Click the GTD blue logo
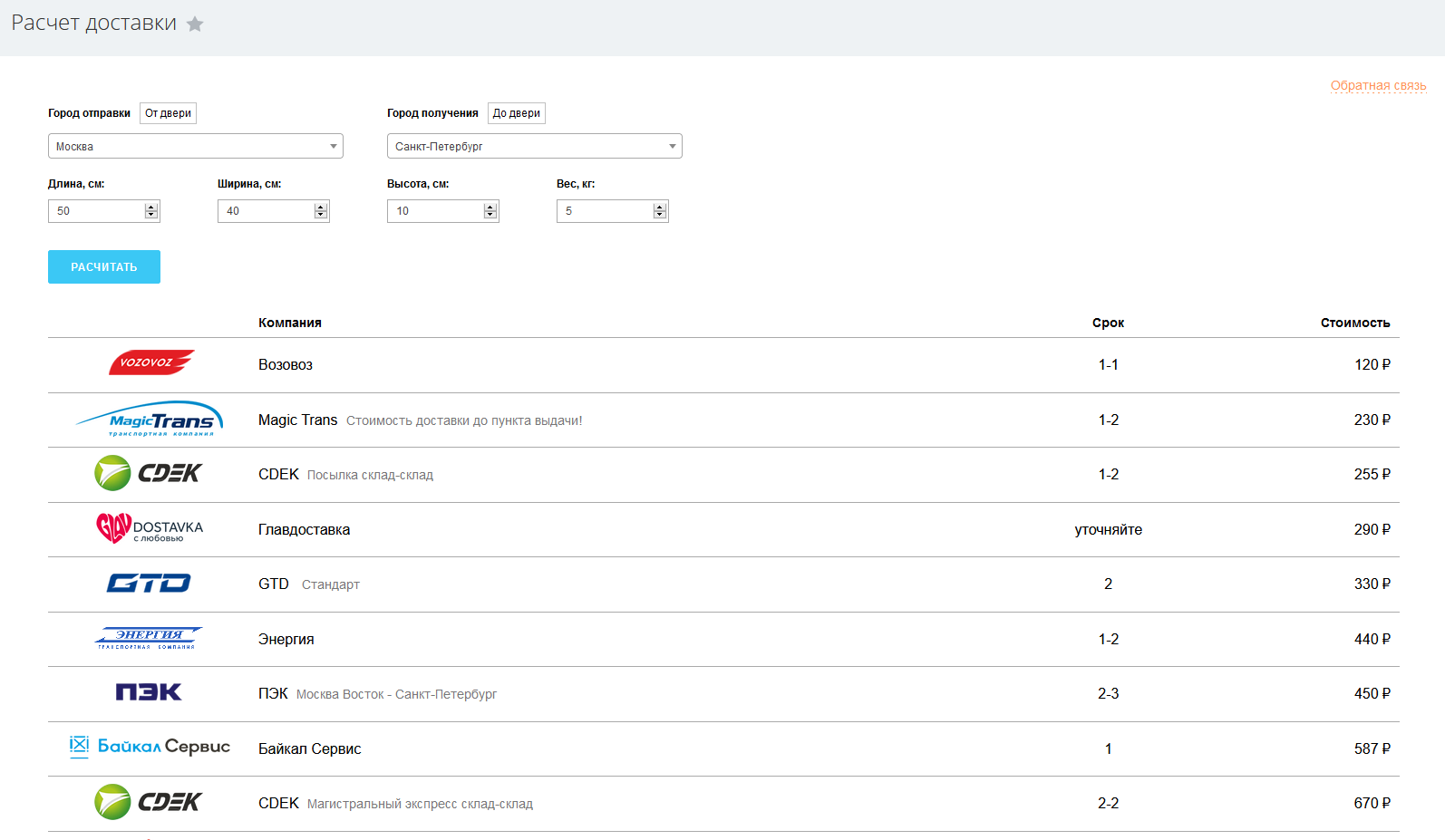Screen dimensions: 1445x840 tap(149, 584)
